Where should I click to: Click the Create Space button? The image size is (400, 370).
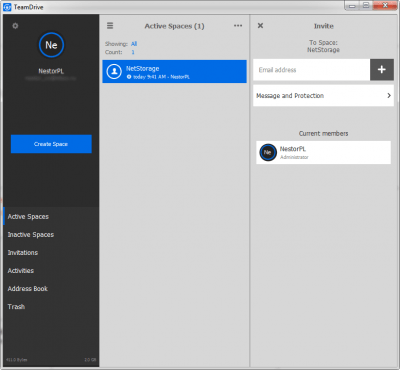[51, 144]
